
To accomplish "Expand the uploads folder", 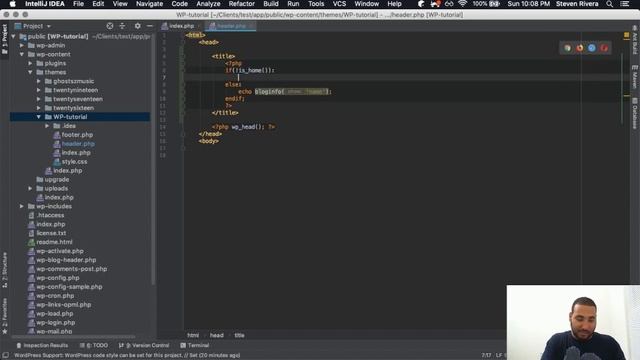I will [30, 189].
